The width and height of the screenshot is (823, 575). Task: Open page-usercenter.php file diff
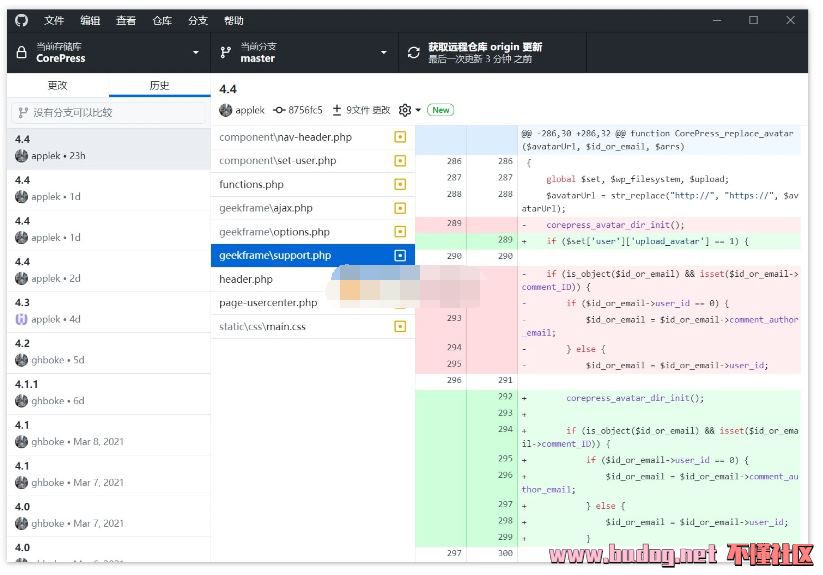pyautogui.click(x=313, y=303)
